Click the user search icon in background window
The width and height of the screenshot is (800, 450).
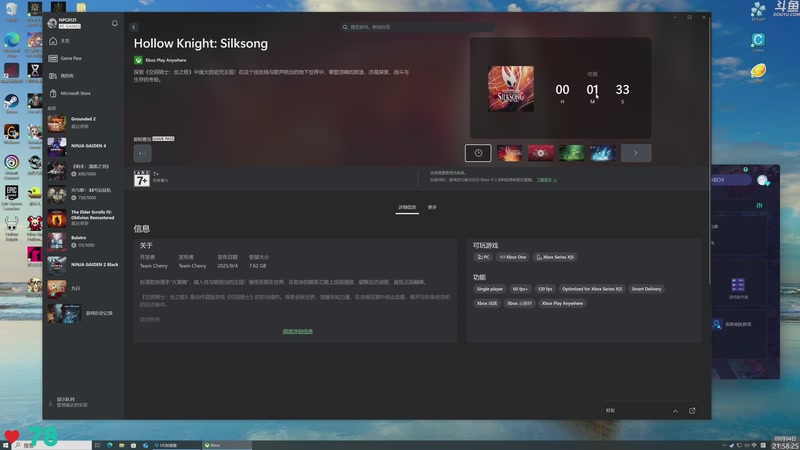point(717,324)
